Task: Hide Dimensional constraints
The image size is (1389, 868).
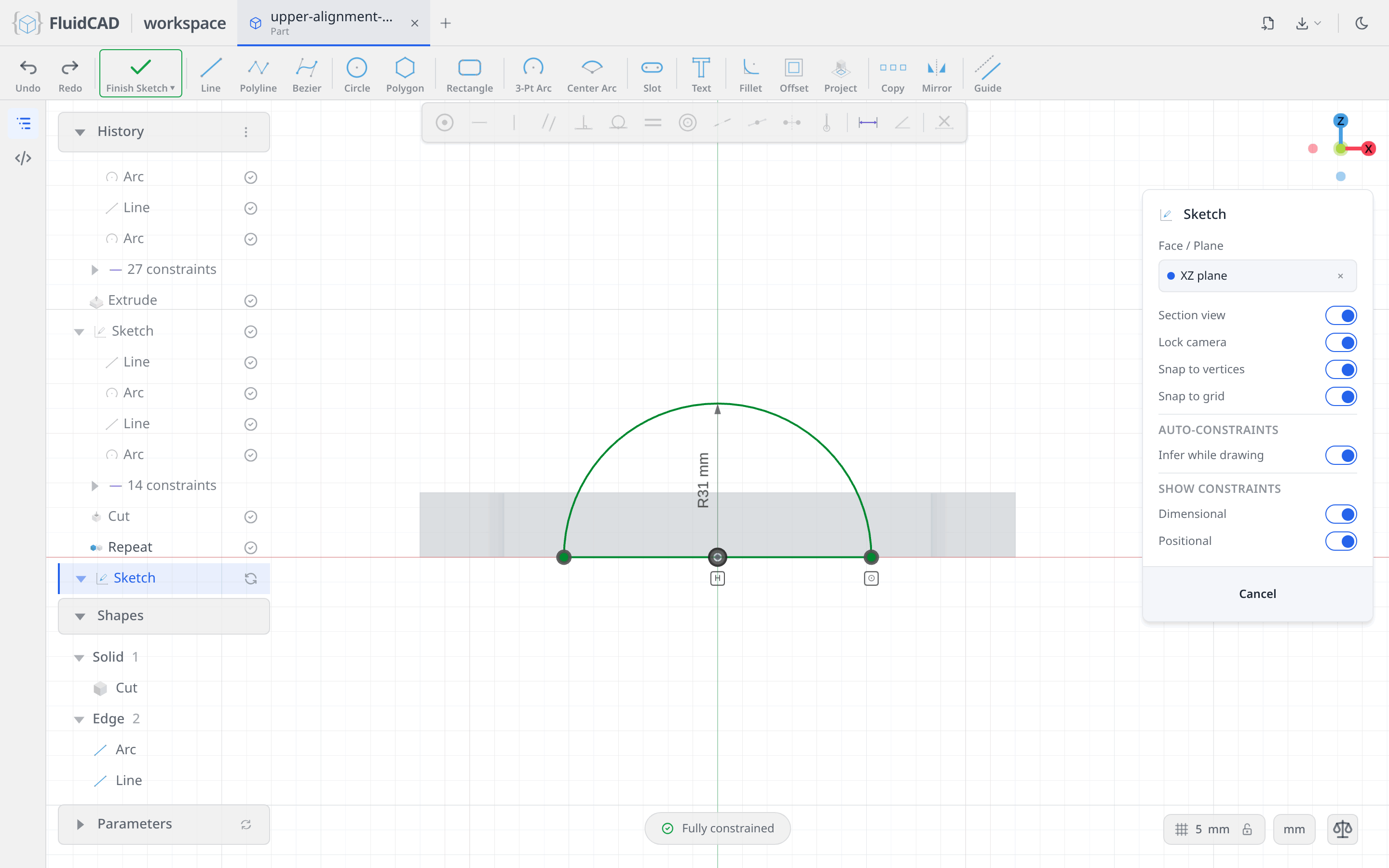Action: (1341, 514)
